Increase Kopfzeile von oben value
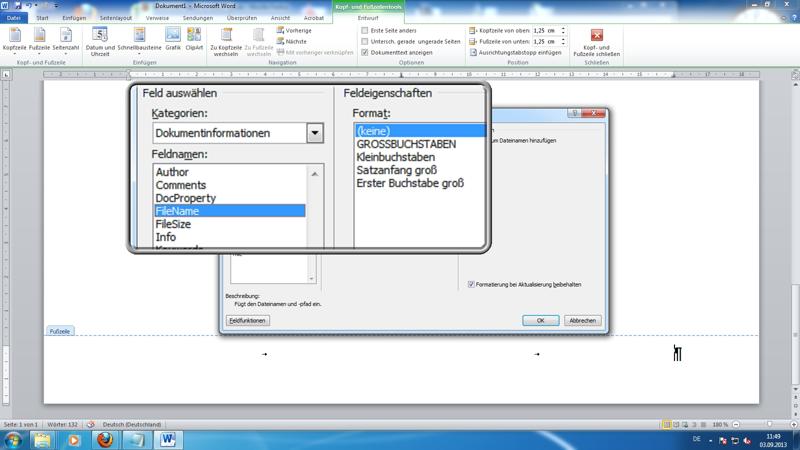The width and height of the screenshot is (800, 450). coord(563,29)
